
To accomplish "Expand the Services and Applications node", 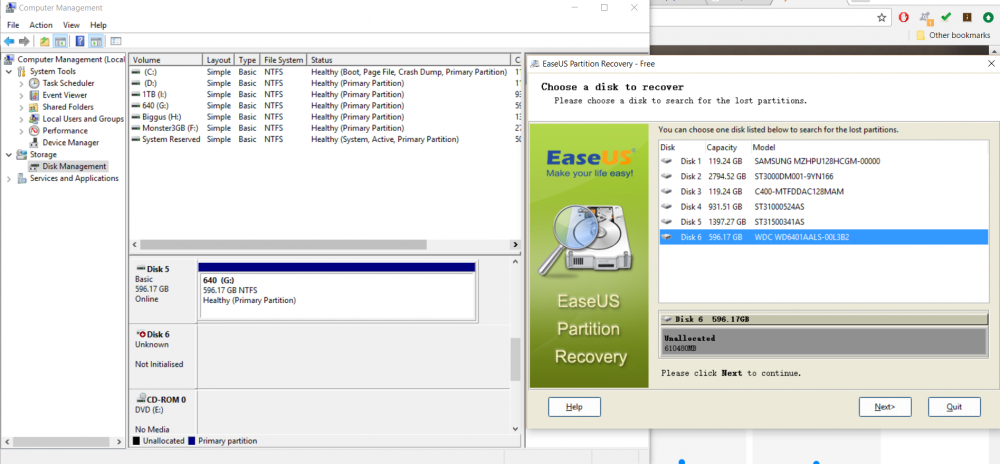I will pos(9,178).
